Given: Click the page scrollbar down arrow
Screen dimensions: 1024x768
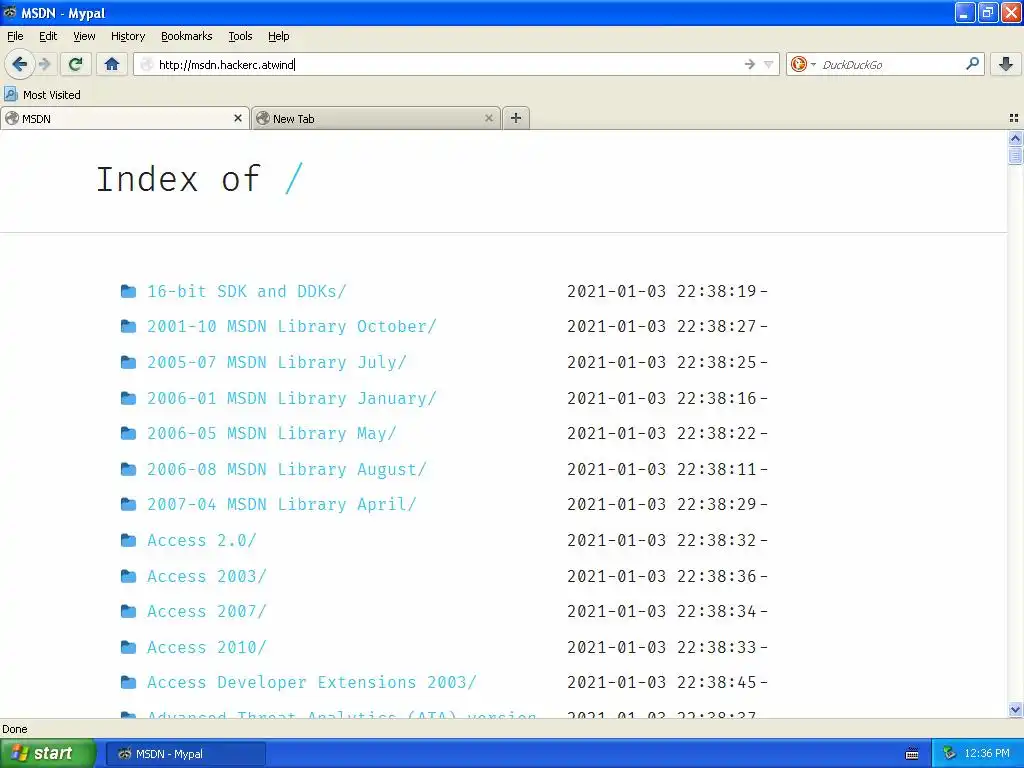Looking at the screenshot, I should pyautogui.click(x=1015, y=710).
